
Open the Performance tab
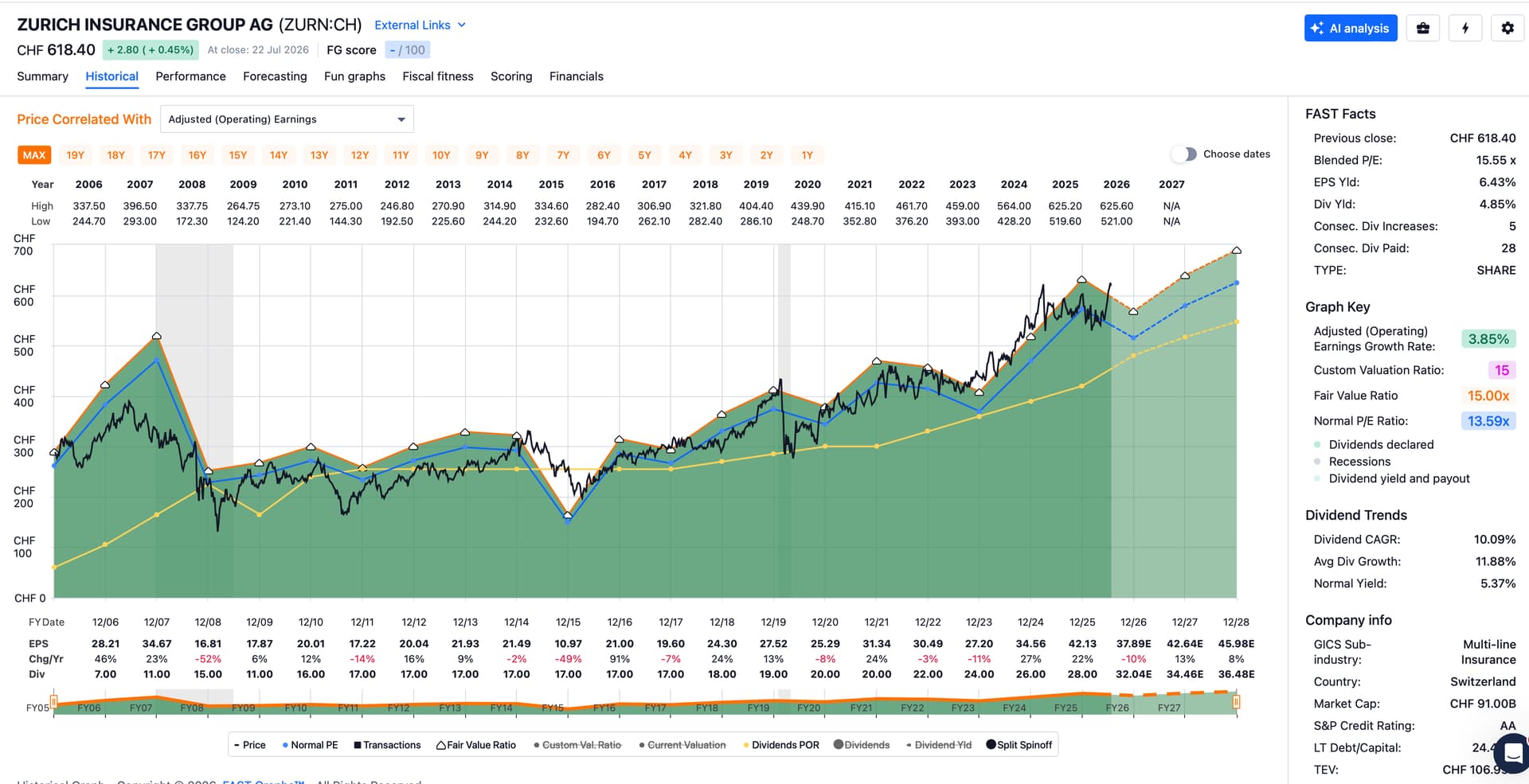[x=190, y=76]
